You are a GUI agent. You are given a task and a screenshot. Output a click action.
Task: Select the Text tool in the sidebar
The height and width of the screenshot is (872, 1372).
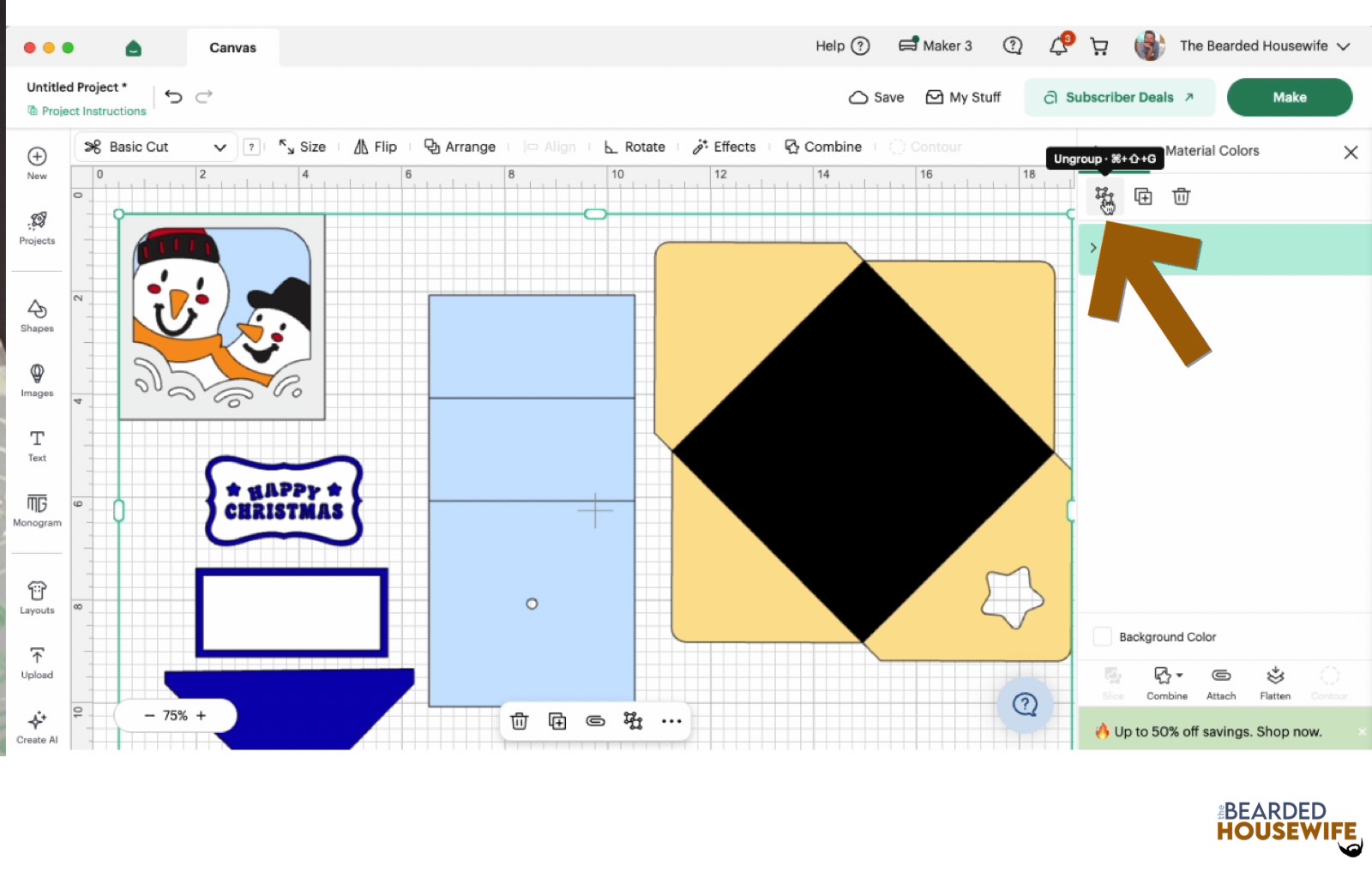(x=37, y=445)
